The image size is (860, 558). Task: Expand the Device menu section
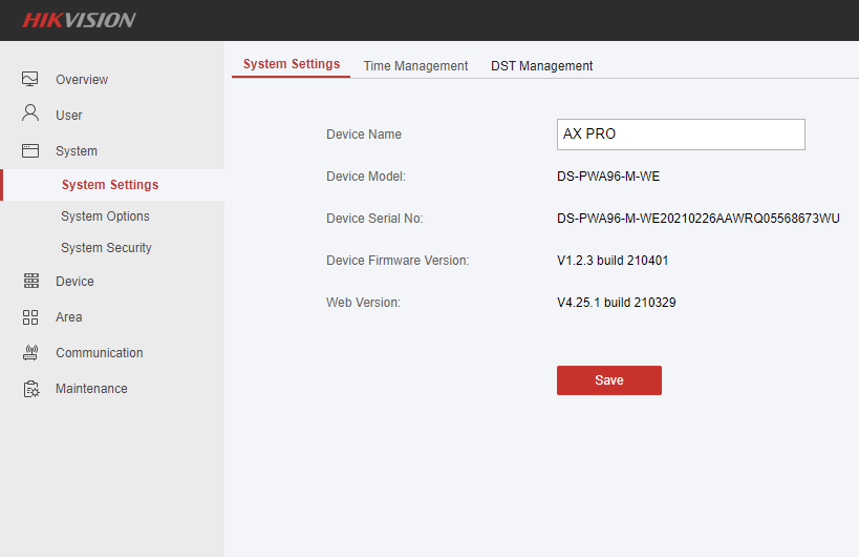pos(75,281)
